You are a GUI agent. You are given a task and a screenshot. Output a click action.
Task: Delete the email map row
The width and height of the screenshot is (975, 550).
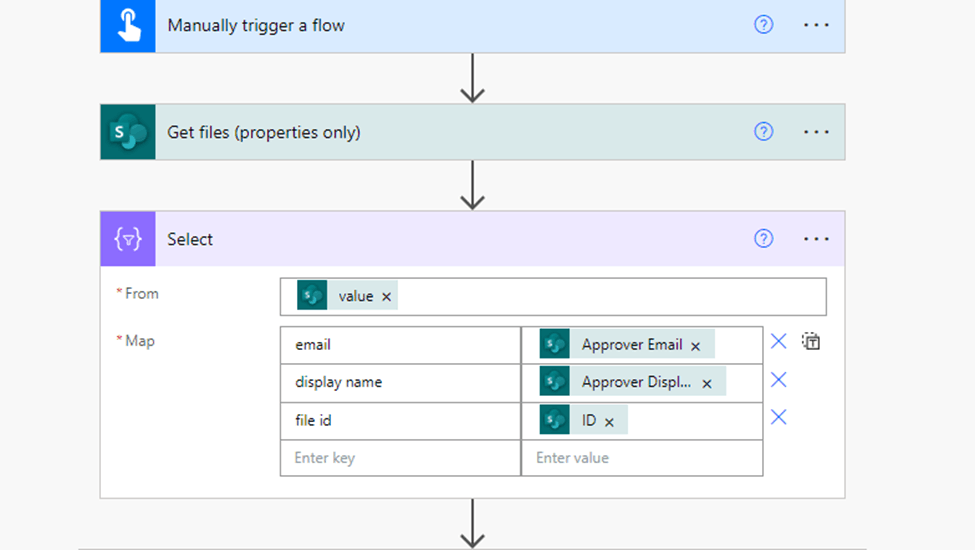pos(779,341)
